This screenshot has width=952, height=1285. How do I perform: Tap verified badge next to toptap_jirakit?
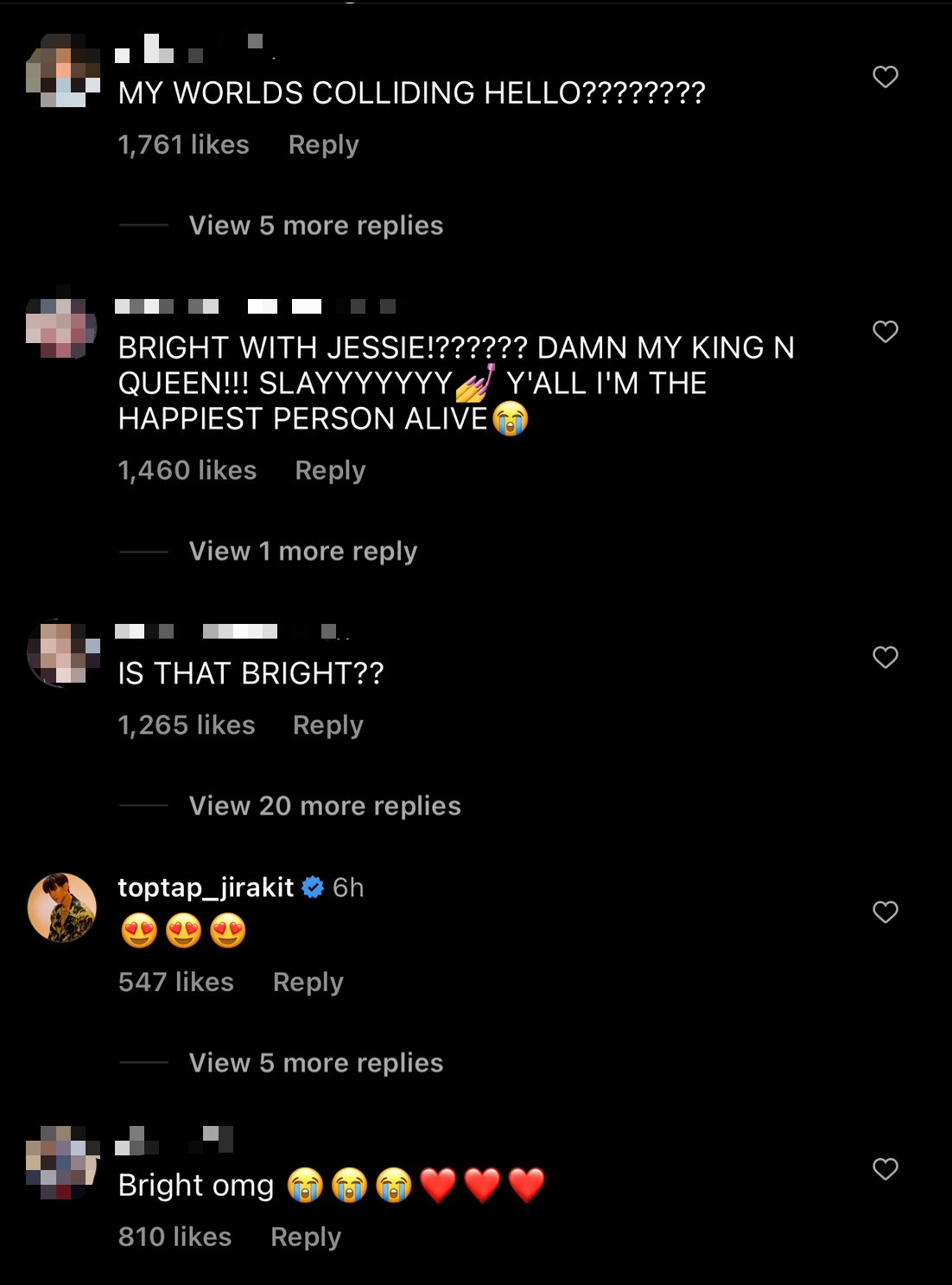click(x=313, y=887)
